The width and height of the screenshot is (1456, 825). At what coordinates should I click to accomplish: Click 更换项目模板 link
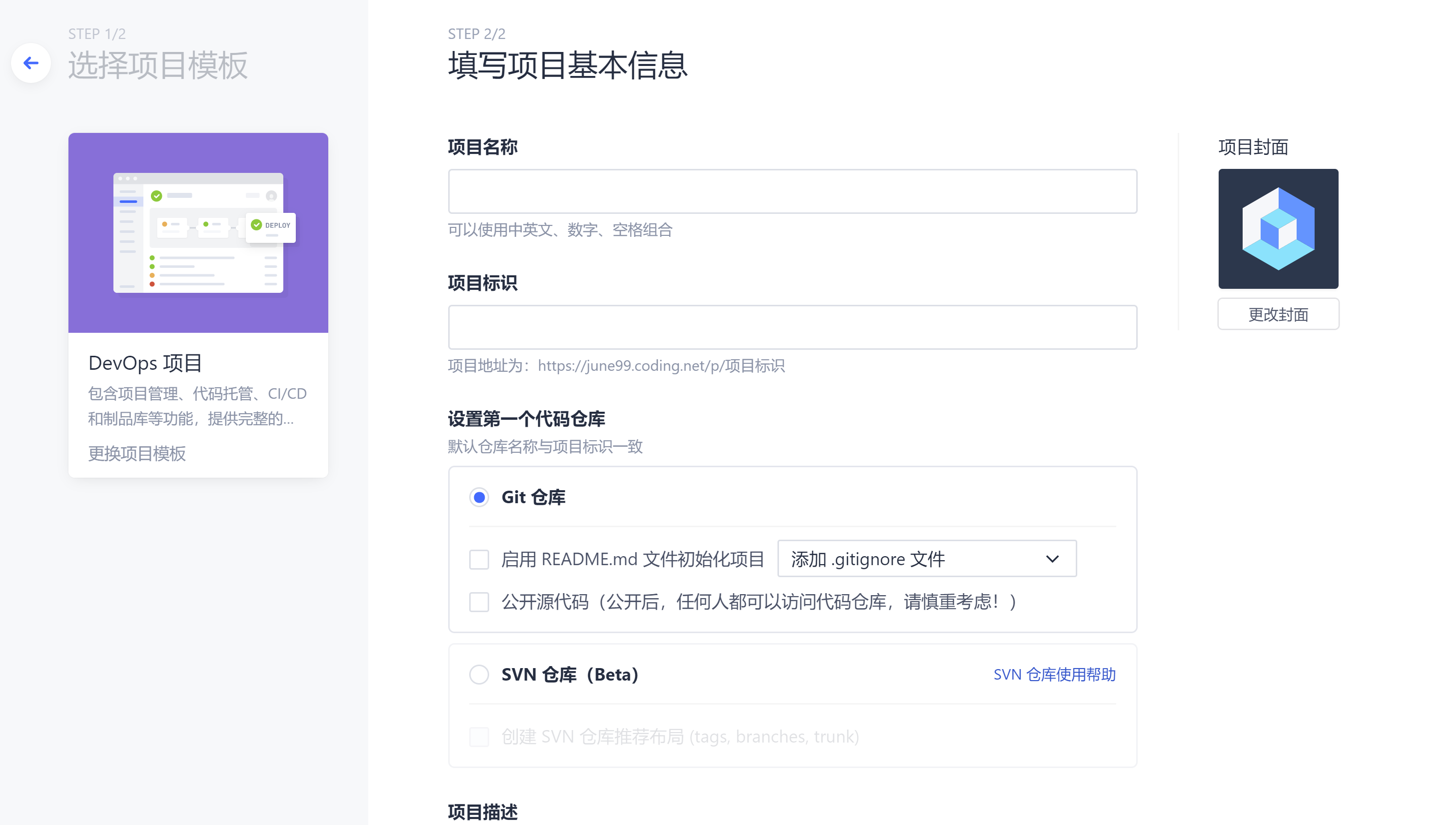click(136, 453)
